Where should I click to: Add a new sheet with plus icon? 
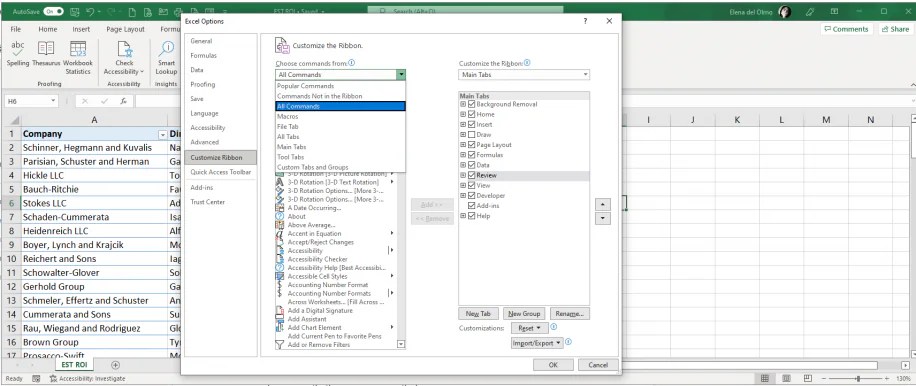[115, 365]
